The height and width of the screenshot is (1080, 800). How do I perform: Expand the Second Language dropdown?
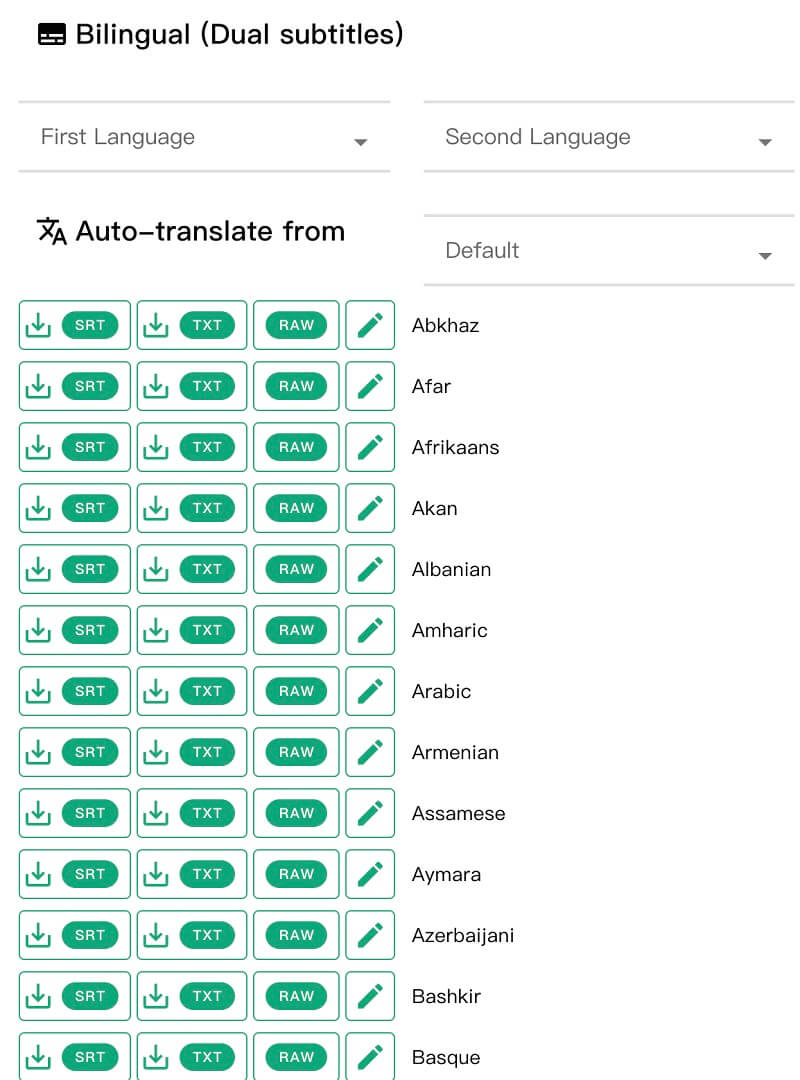tap(609, 137)
